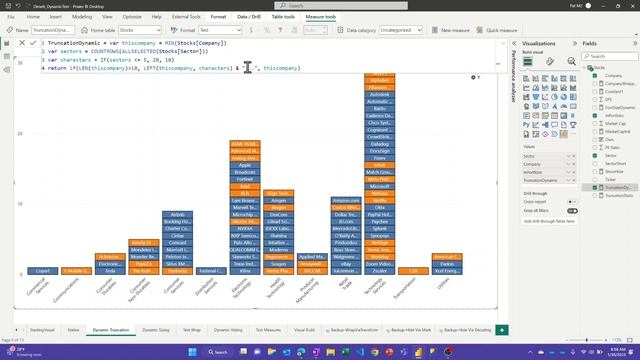This screenshot has width=640, height=360.
Task: Open the Table tools ribbon tab
Action: [283, 17]
